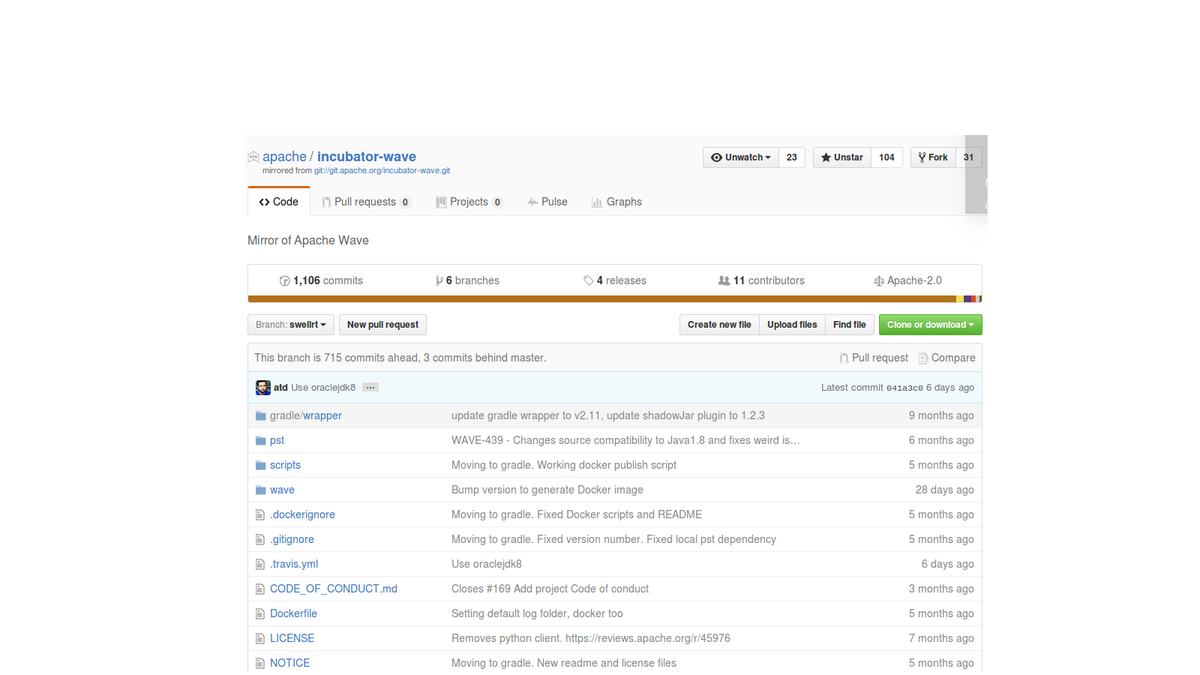Expand commit message ellipsis button
This screenshot has height=675, width=1200.
click(x=370, y=388)
